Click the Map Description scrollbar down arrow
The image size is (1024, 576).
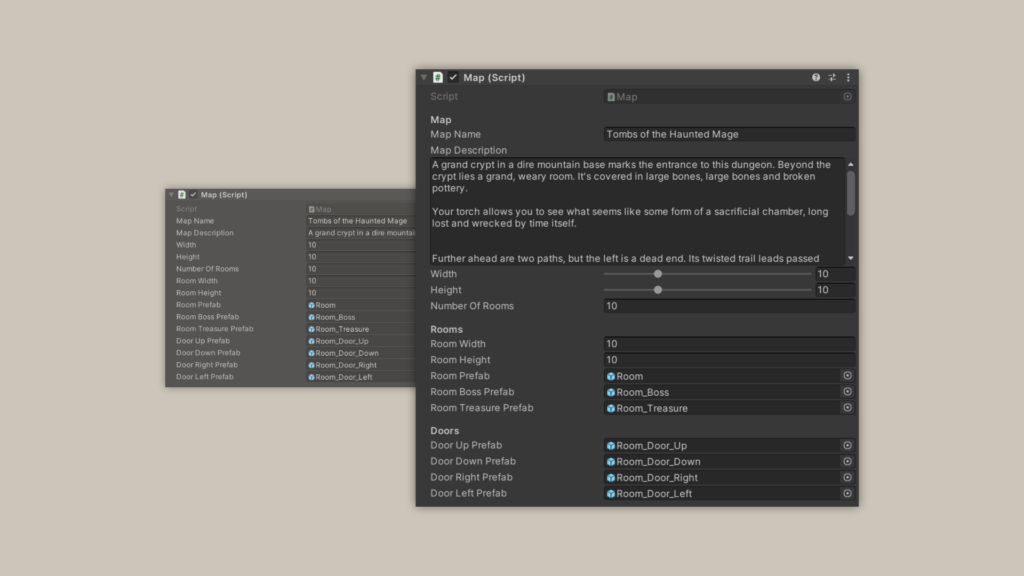(x=851, y=258)
